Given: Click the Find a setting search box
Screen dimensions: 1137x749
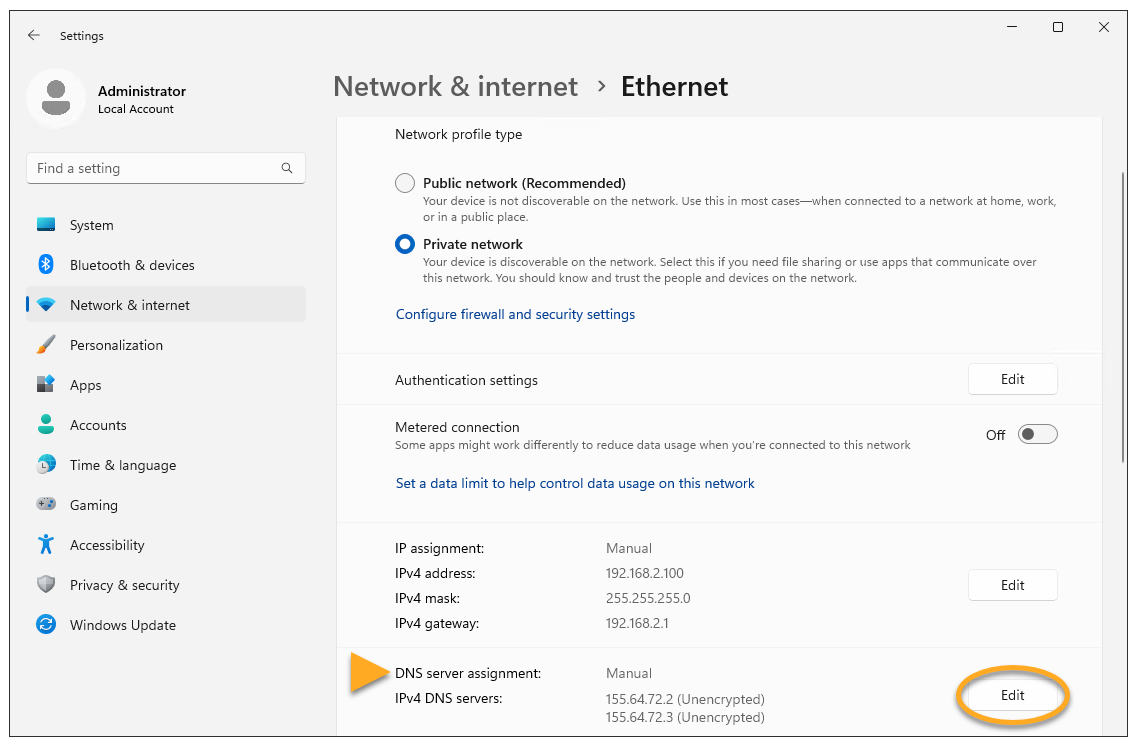Looking at the screenshot, I should [x=155, y=168].
